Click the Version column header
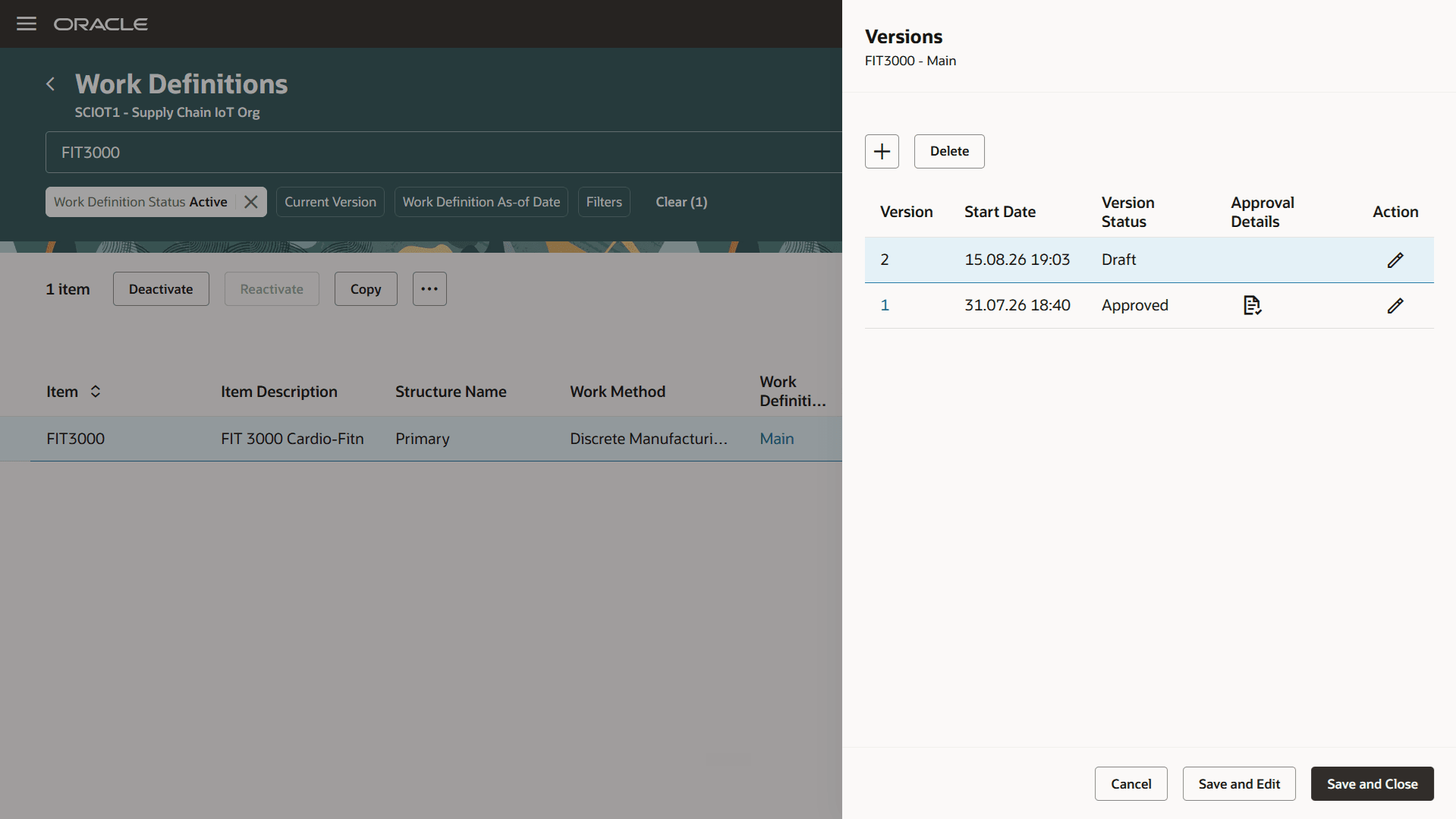This screenshot has height=819, width=1456. click(906, 212)
